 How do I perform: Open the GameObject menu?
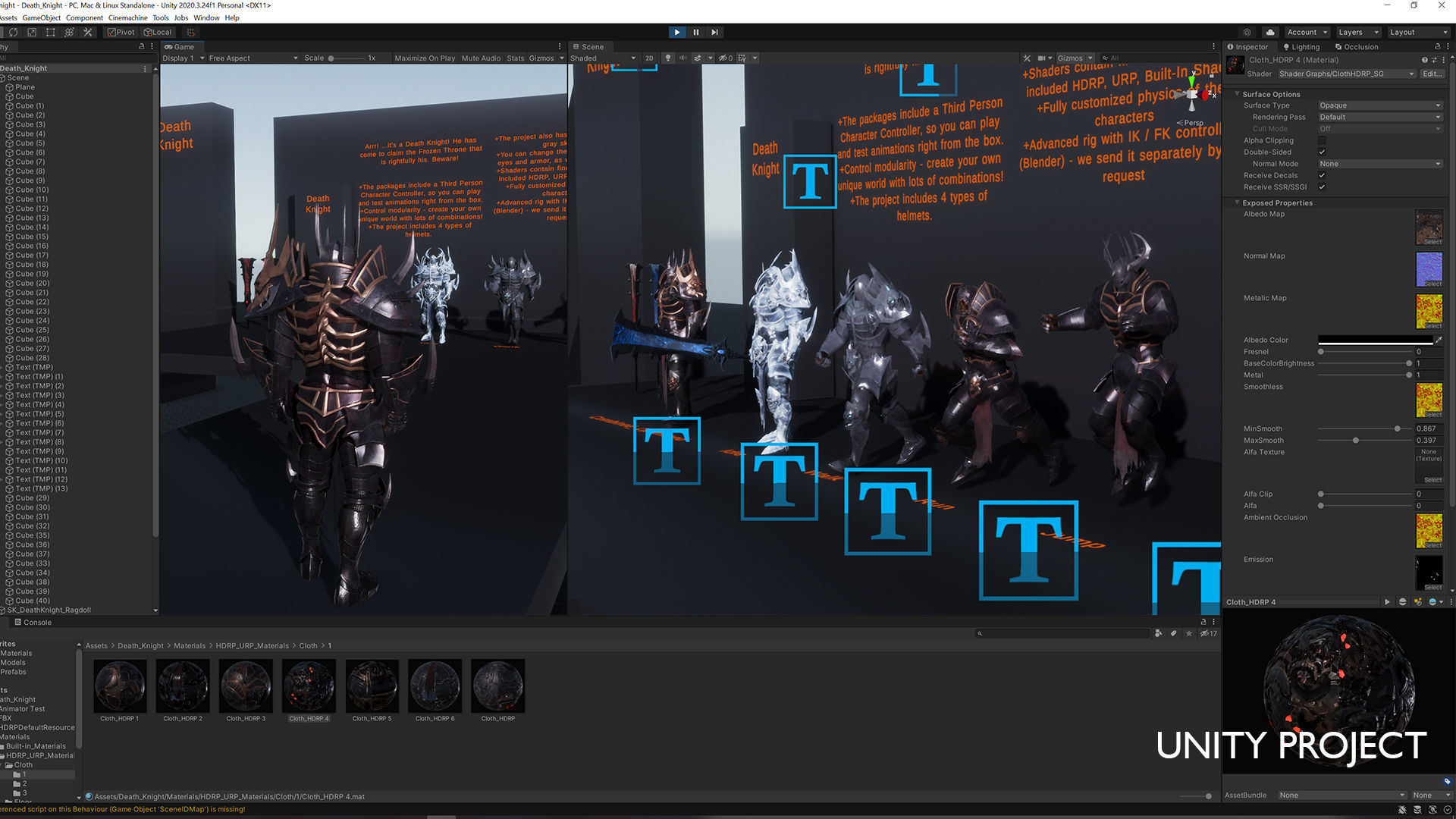tap(42, 17)
